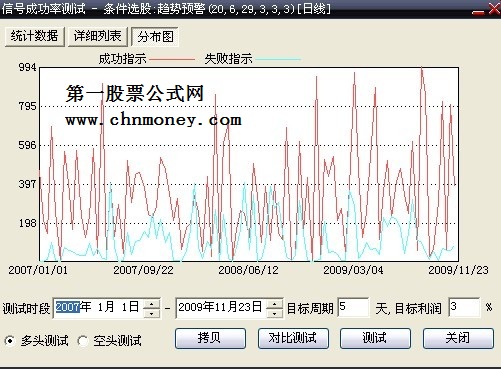Run the 对比测试 comparison button
This screenshot has width=501, height=369.
pyautogui.click(x=293, y=338)
